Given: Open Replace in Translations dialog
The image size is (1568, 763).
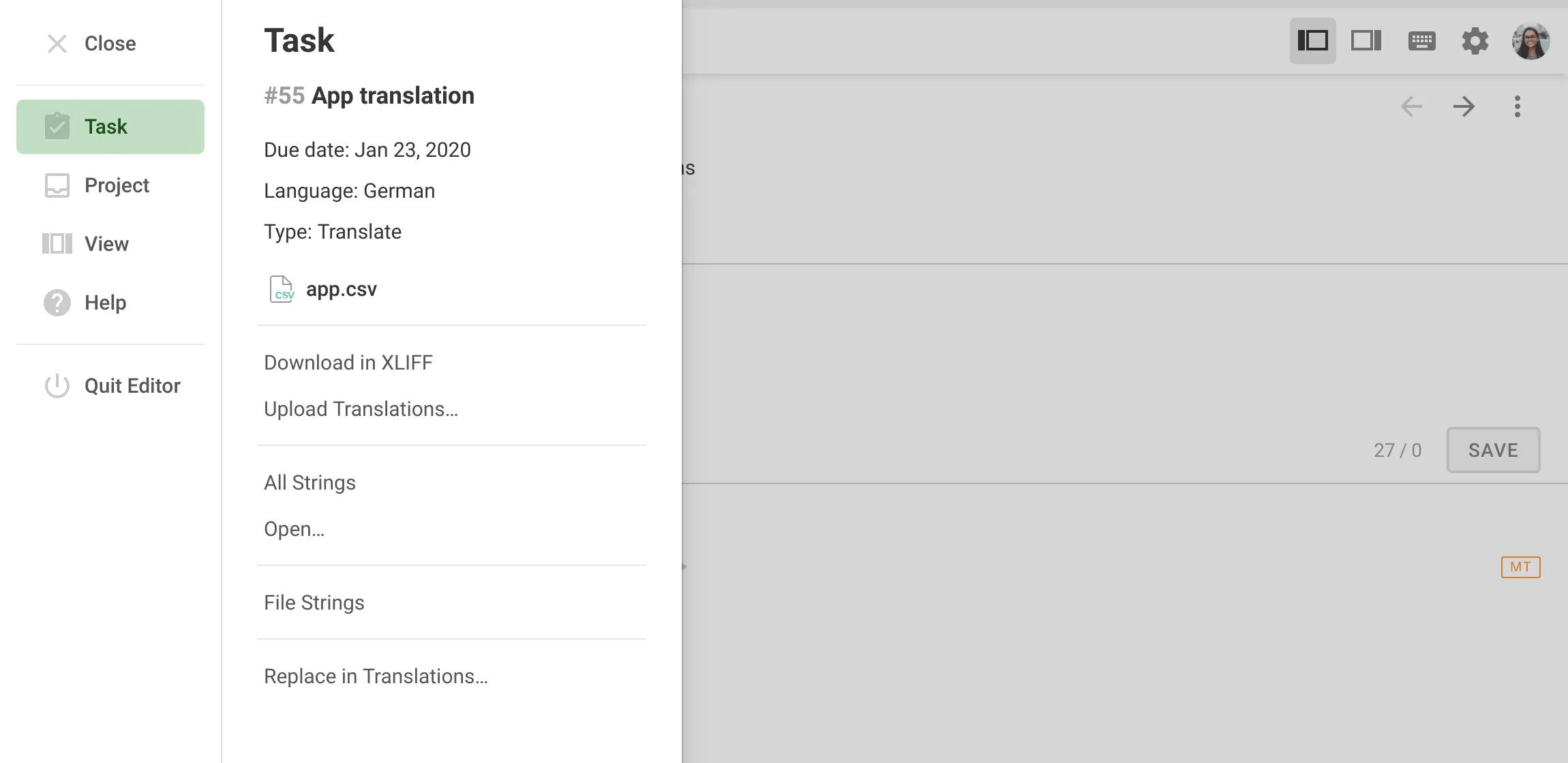Looking at the screenshot, I should click(x=376, y=676).
